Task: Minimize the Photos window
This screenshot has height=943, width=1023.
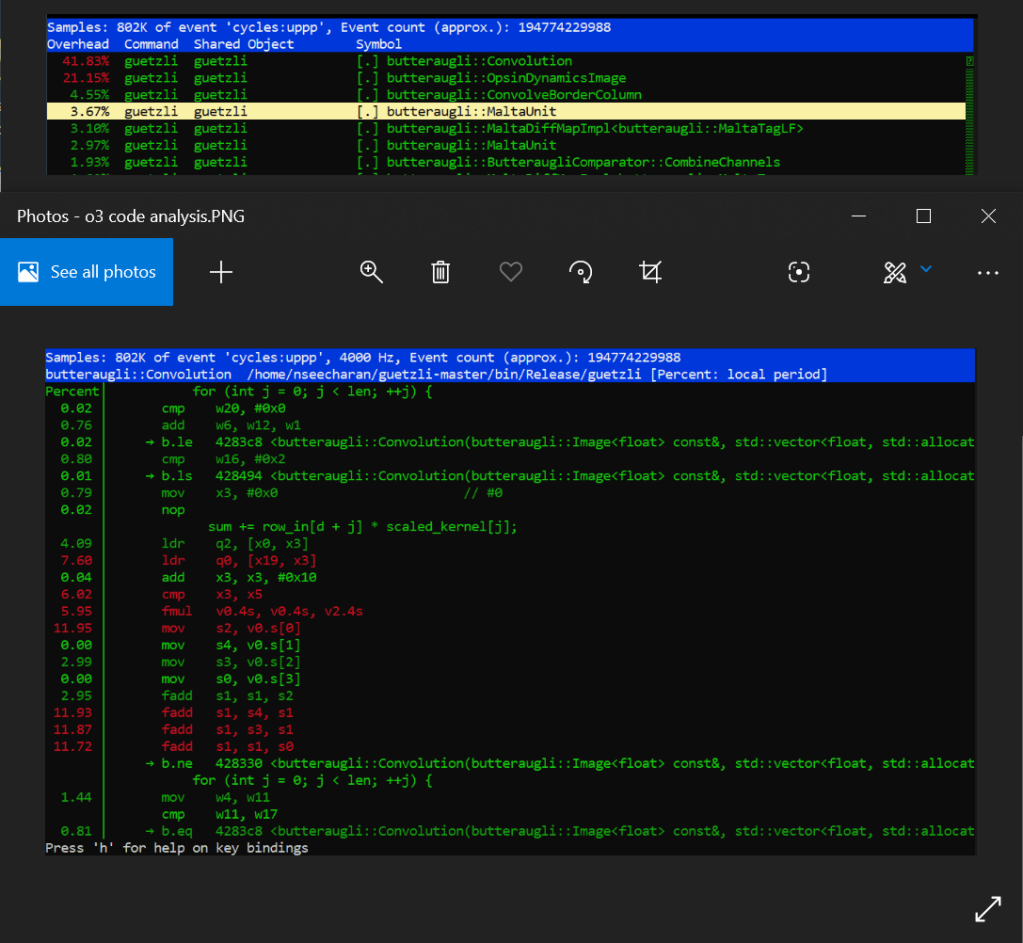Action: point(859,216)
